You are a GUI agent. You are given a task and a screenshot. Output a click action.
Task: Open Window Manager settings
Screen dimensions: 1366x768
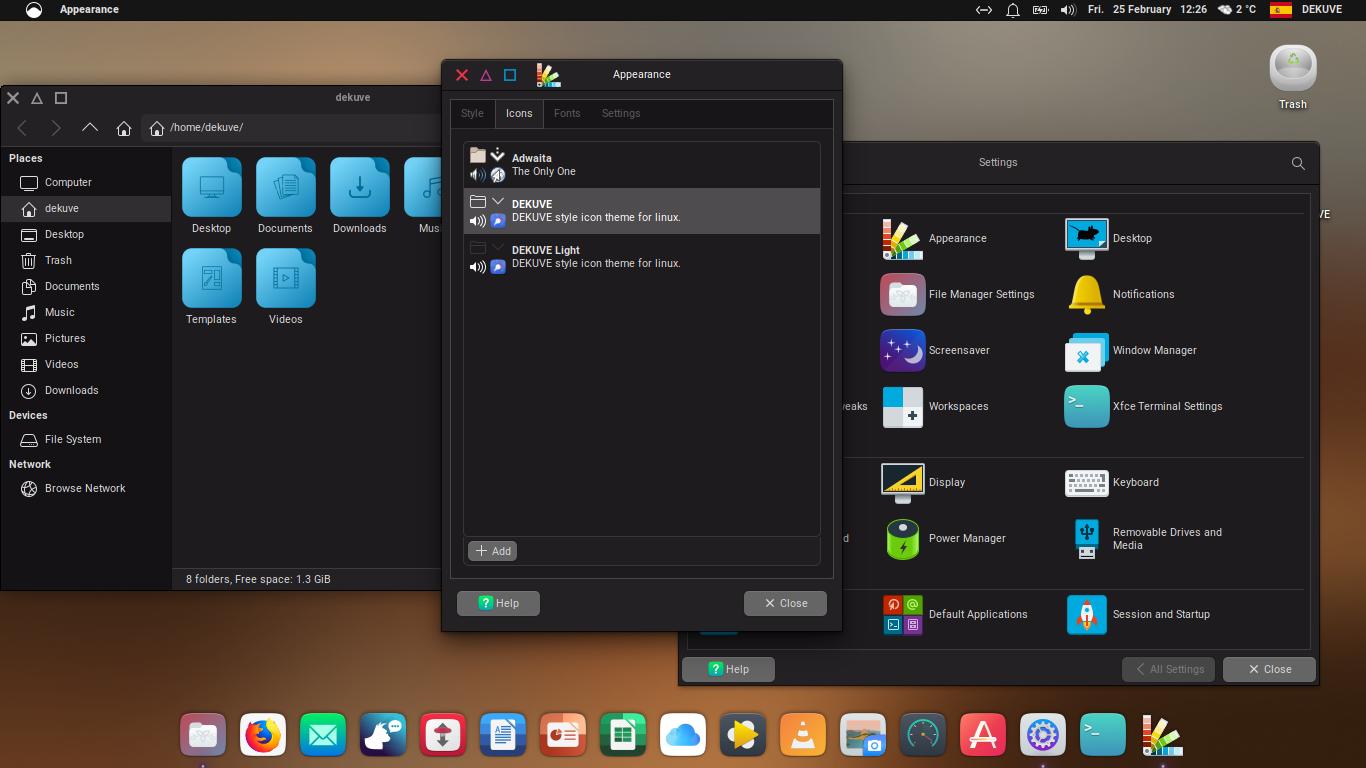(1131, 350)
